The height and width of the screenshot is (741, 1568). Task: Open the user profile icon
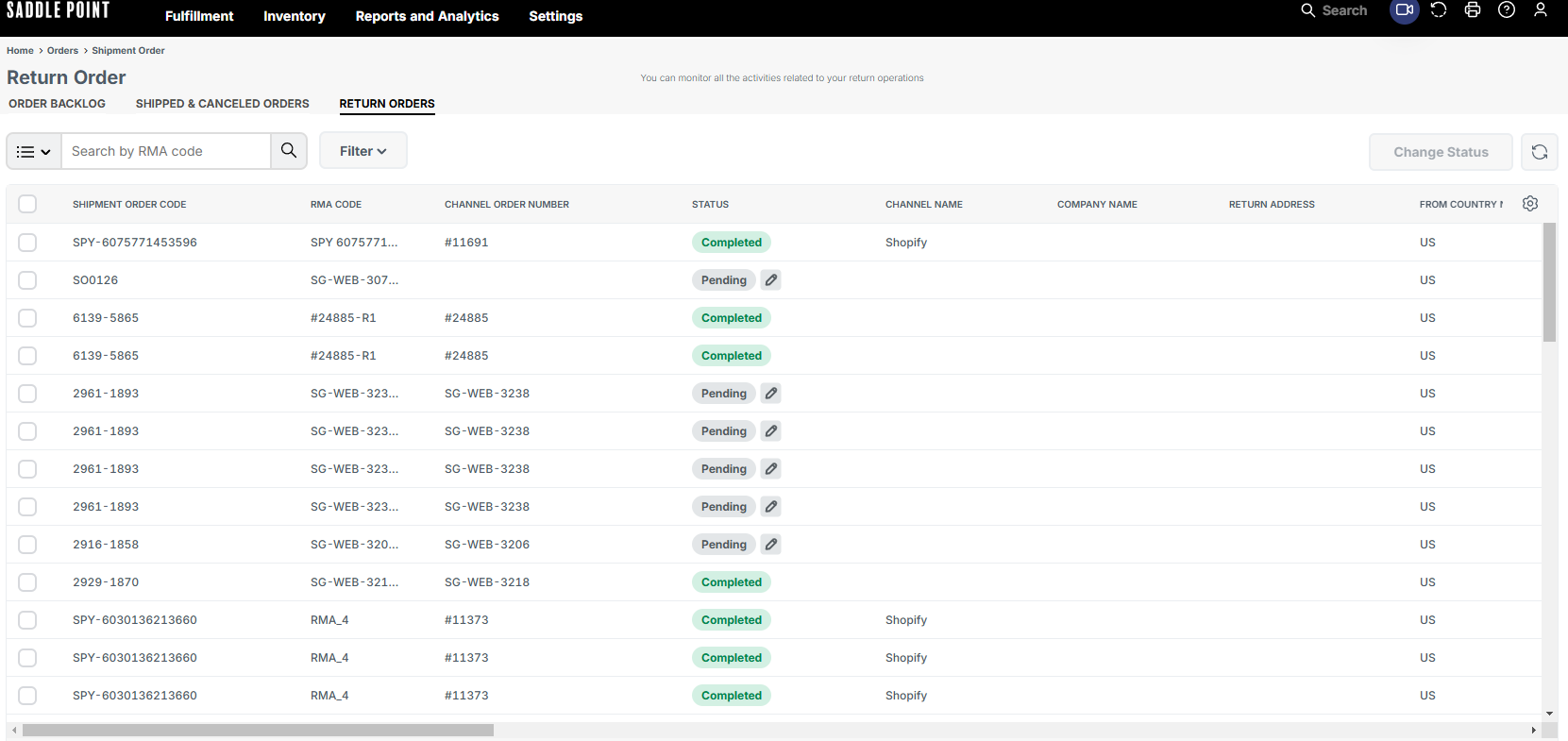[x=1540, y=10]
